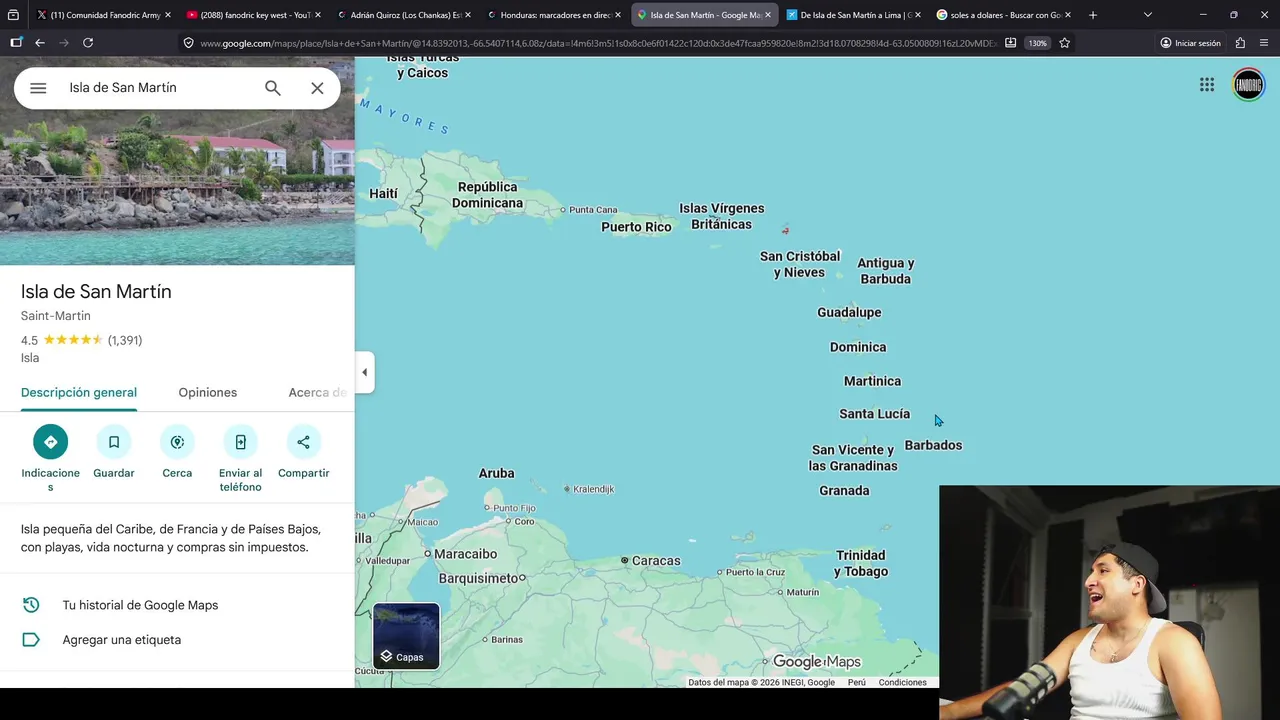Screen dimensions: 1280x720
Task: Click the Guadalupe map label
Action: pos(849,312)
